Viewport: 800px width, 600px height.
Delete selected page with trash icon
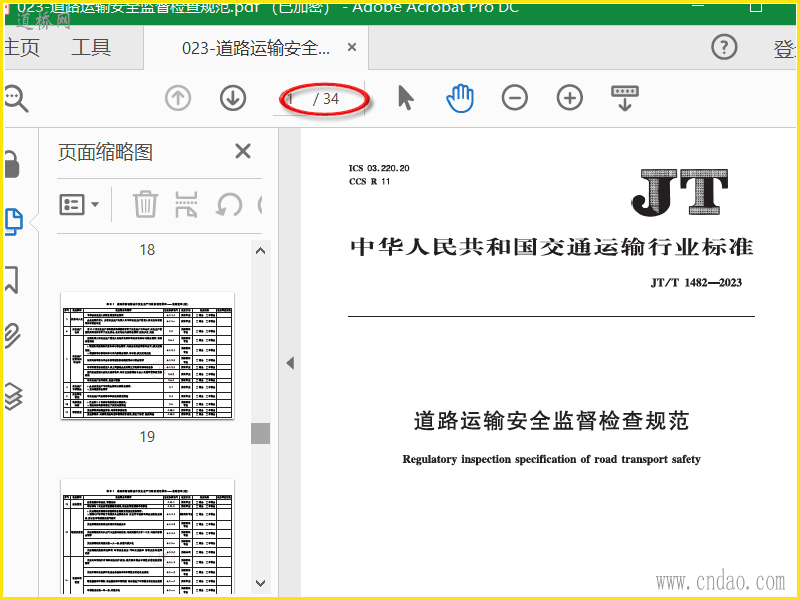[x=145, y=205]
